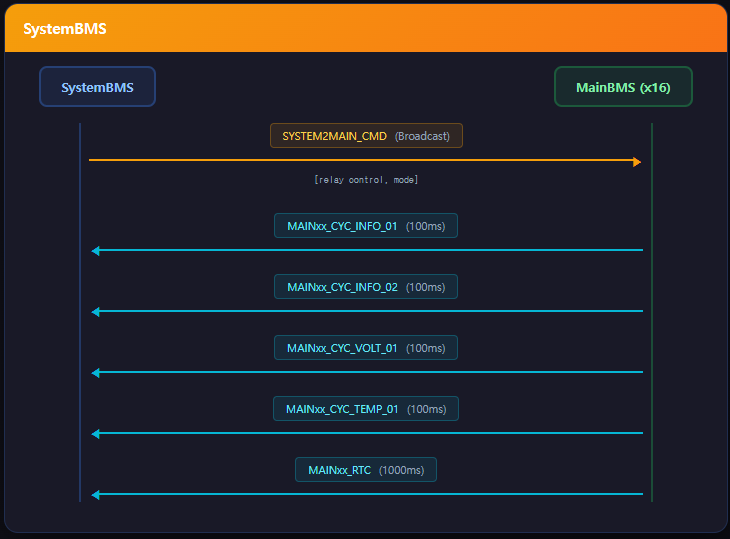Screen dimensions: 730x539
Task: Select the SystemBMS participant box
Action: (x=97, y=87)
